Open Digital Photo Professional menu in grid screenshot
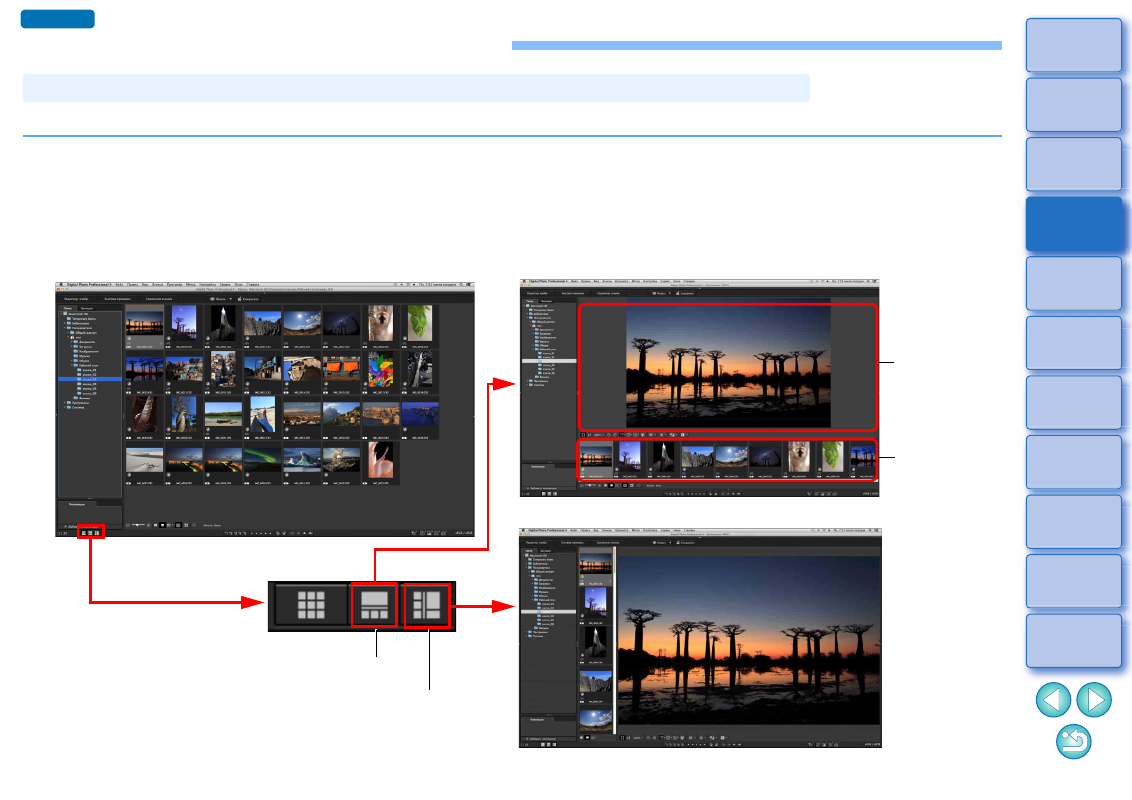This screenshot has width=1132, height=800. [x=89, y=285]
